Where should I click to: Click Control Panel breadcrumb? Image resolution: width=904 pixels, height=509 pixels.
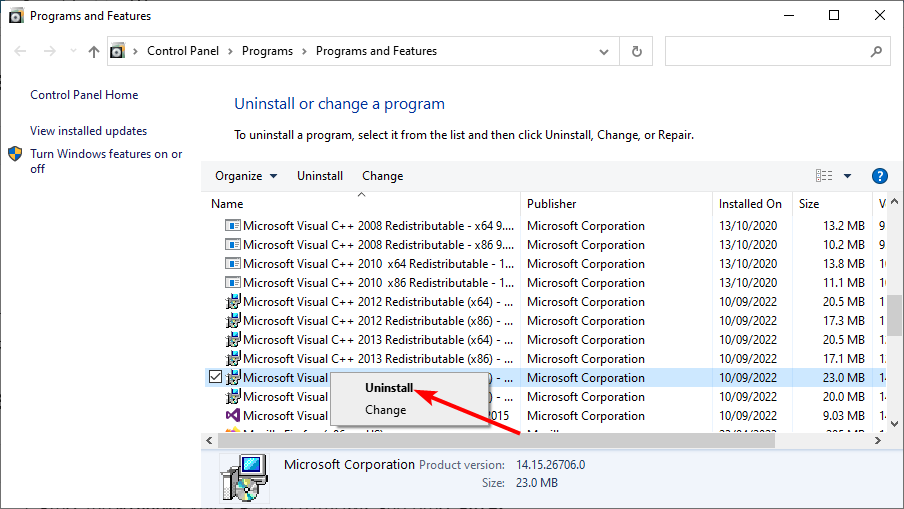coord(183,51)
